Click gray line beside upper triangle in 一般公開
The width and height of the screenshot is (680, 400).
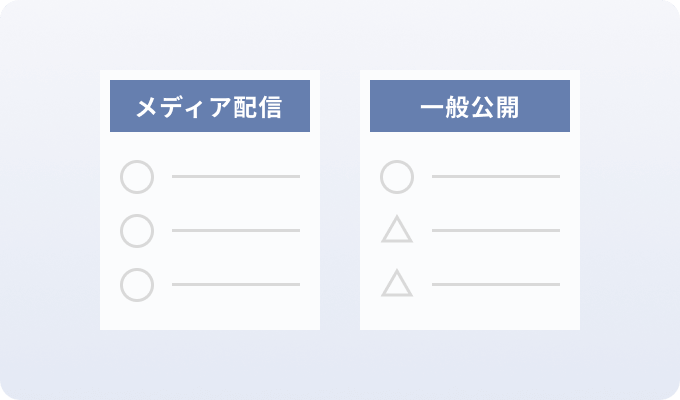[496, 230]
